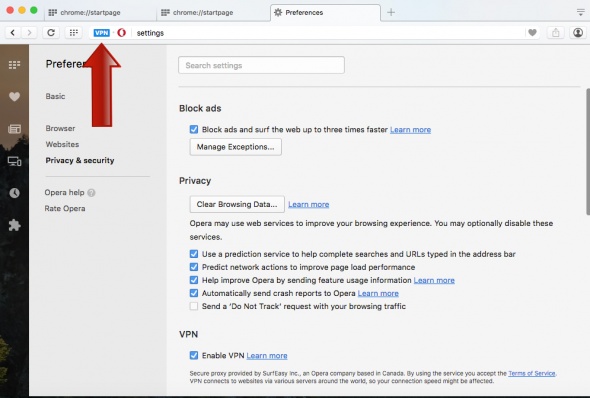The width and height of the screenshot is (590, 398).
Task: Open the Terms of Service link
Action: tap(532, 374)
